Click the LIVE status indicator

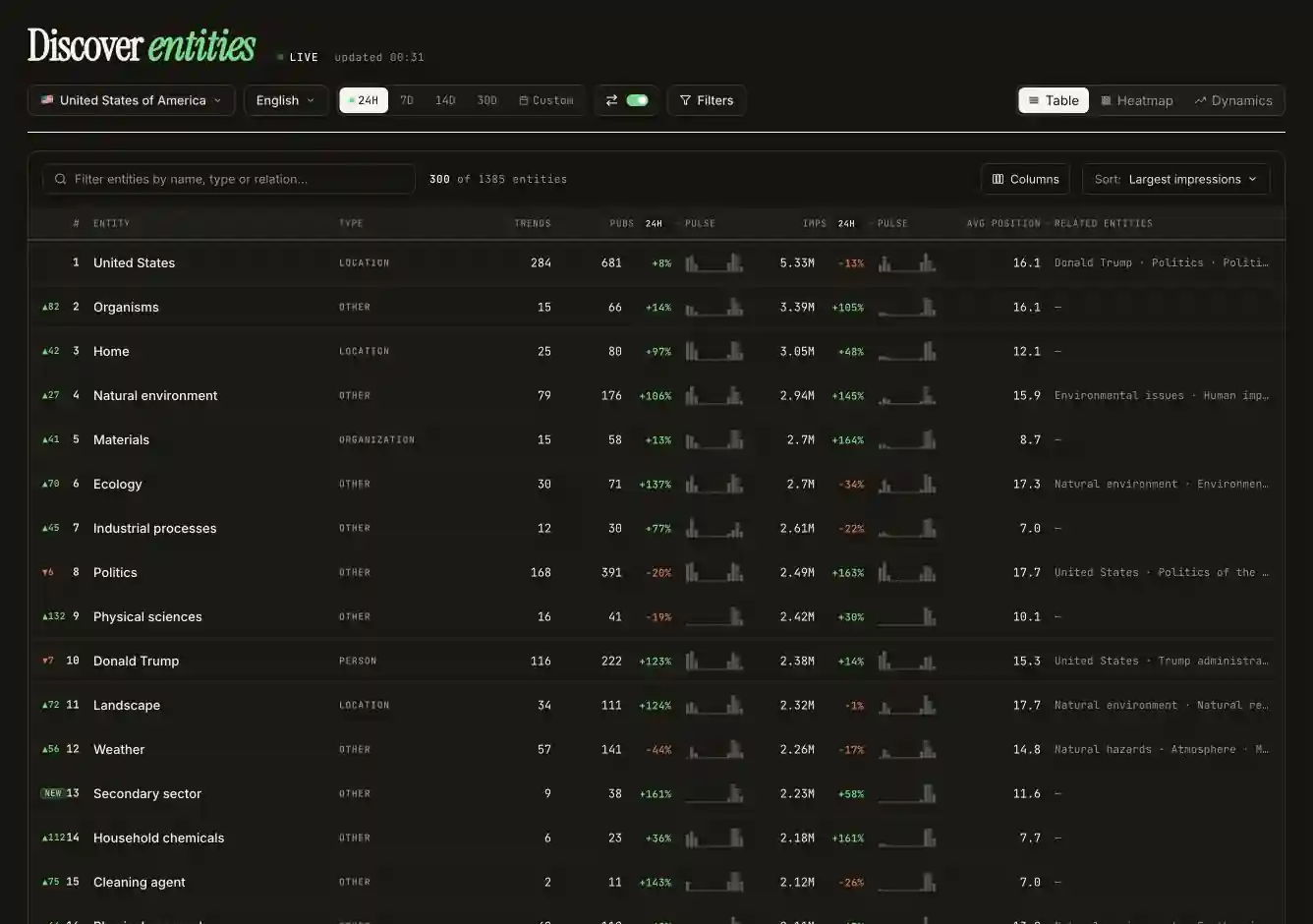click(x=298, y=57)
